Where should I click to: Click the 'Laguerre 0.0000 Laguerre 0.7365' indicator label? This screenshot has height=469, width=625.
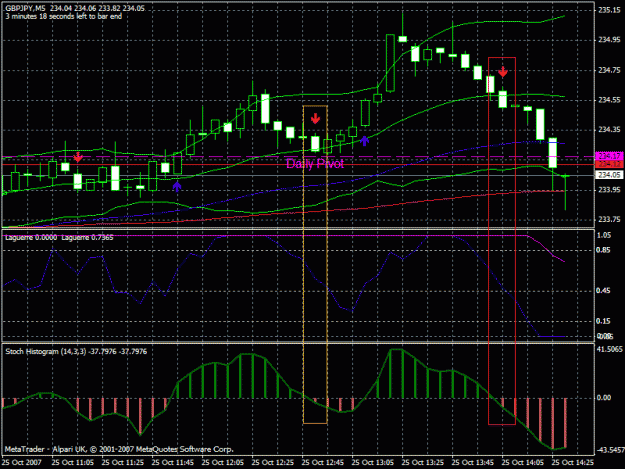tap(59, 237)
